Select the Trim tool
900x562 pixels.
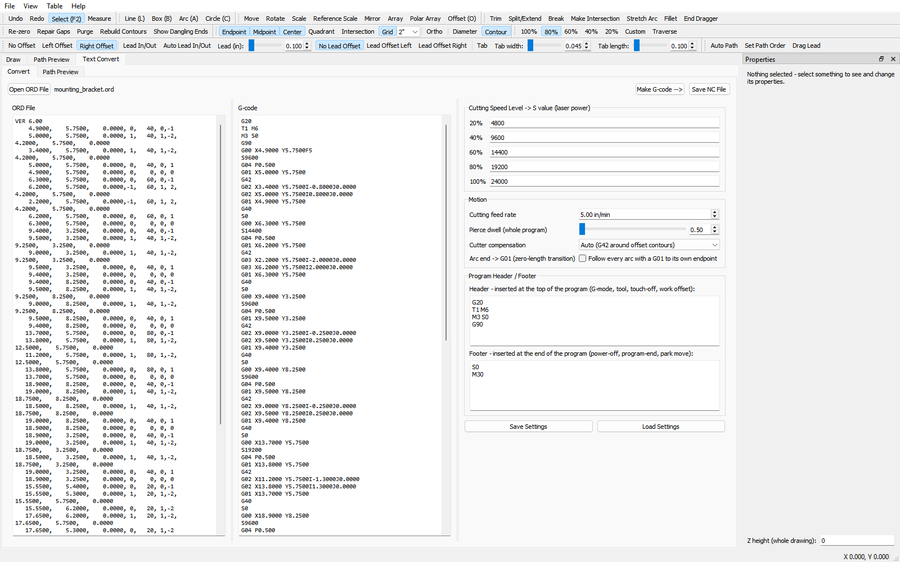[x=495, y=18]
